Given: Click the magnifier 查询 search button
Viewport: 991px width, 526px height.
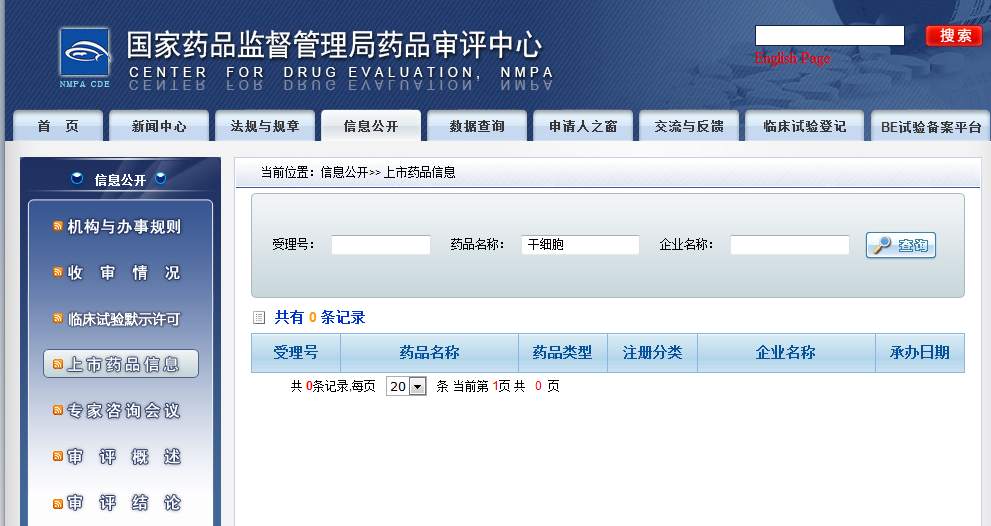Looking at the screenshot, I should coord(901,245).
